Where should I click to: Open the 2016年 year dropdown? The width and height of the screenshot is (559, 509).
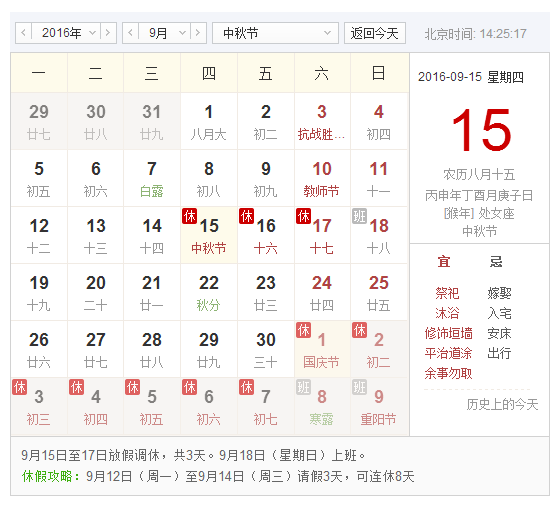point(66,33)
